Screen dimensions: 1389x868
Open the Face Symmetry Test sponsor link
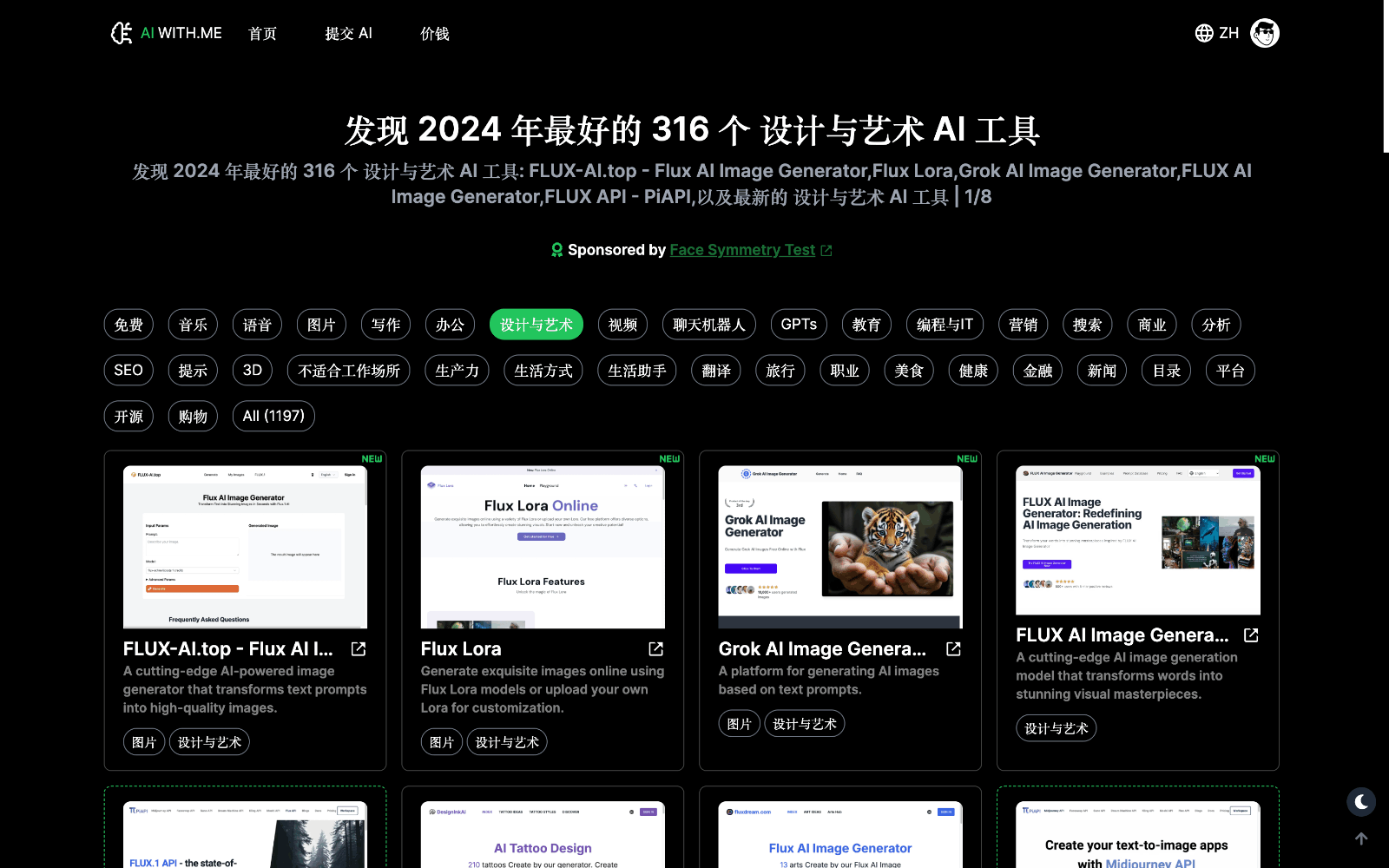pyautogui.click(x=742, y=250)
